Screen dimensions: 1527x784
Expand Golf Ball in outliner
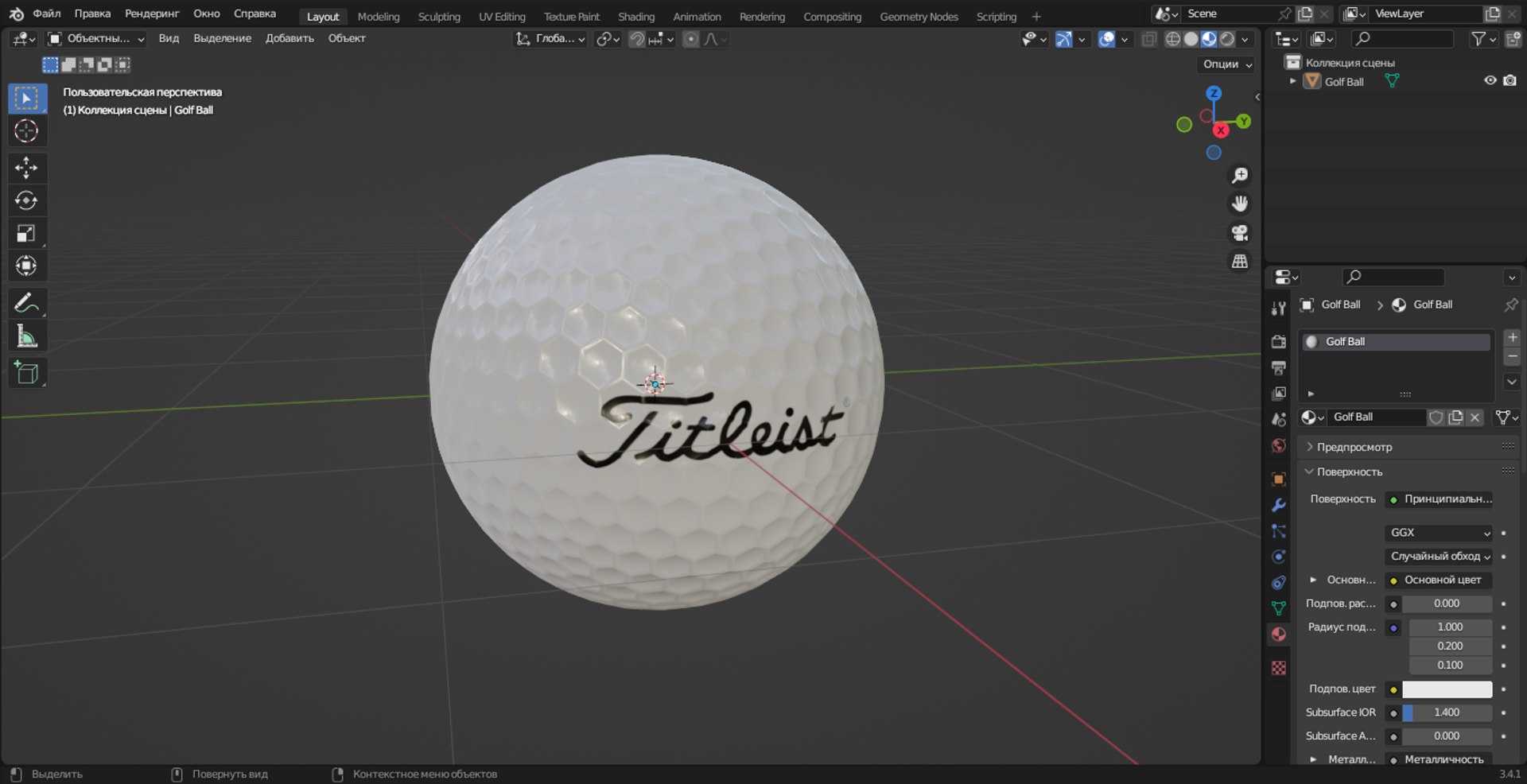click(1293, 81)
